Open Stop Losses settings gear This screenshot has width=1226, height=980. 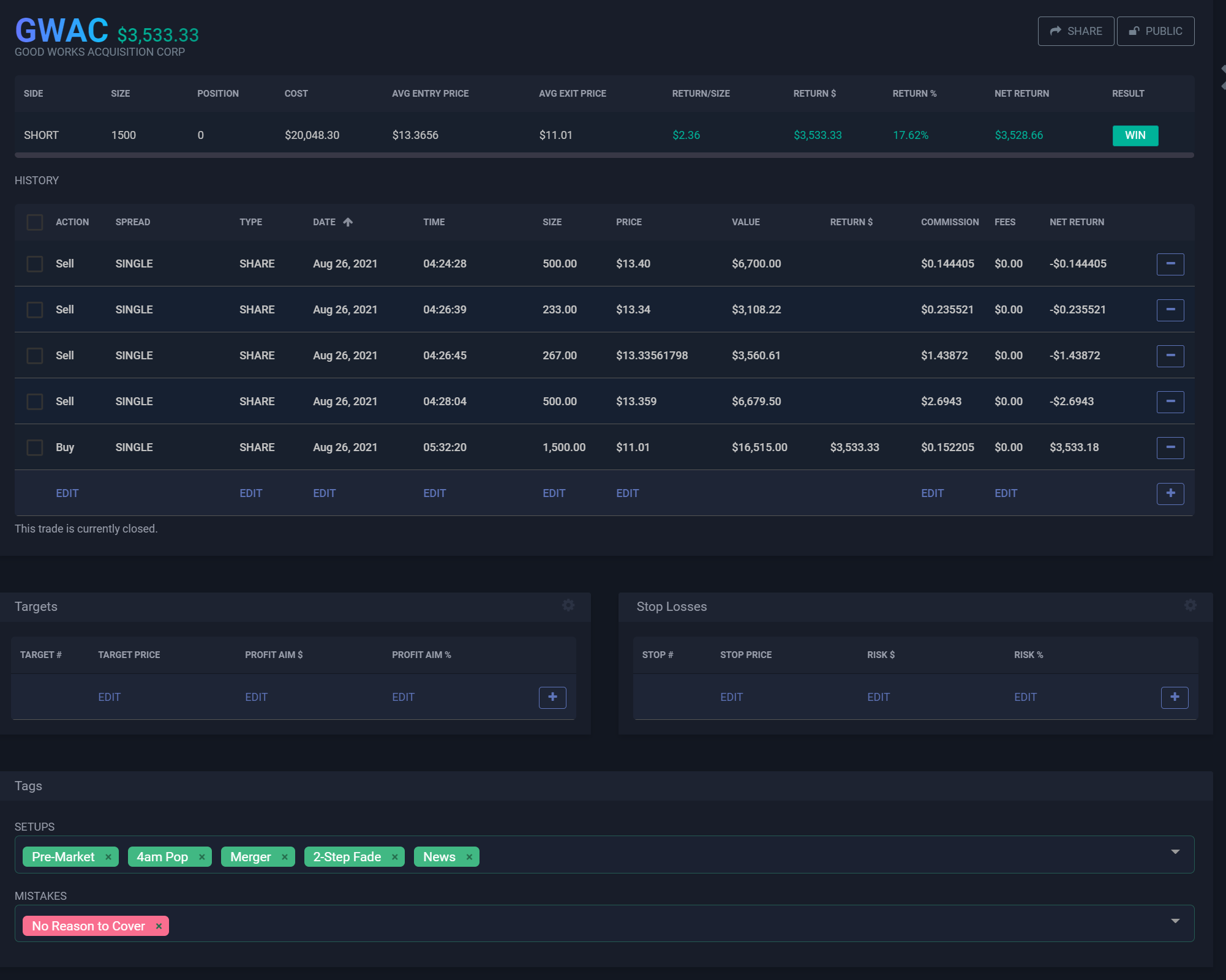point(1190,605)
